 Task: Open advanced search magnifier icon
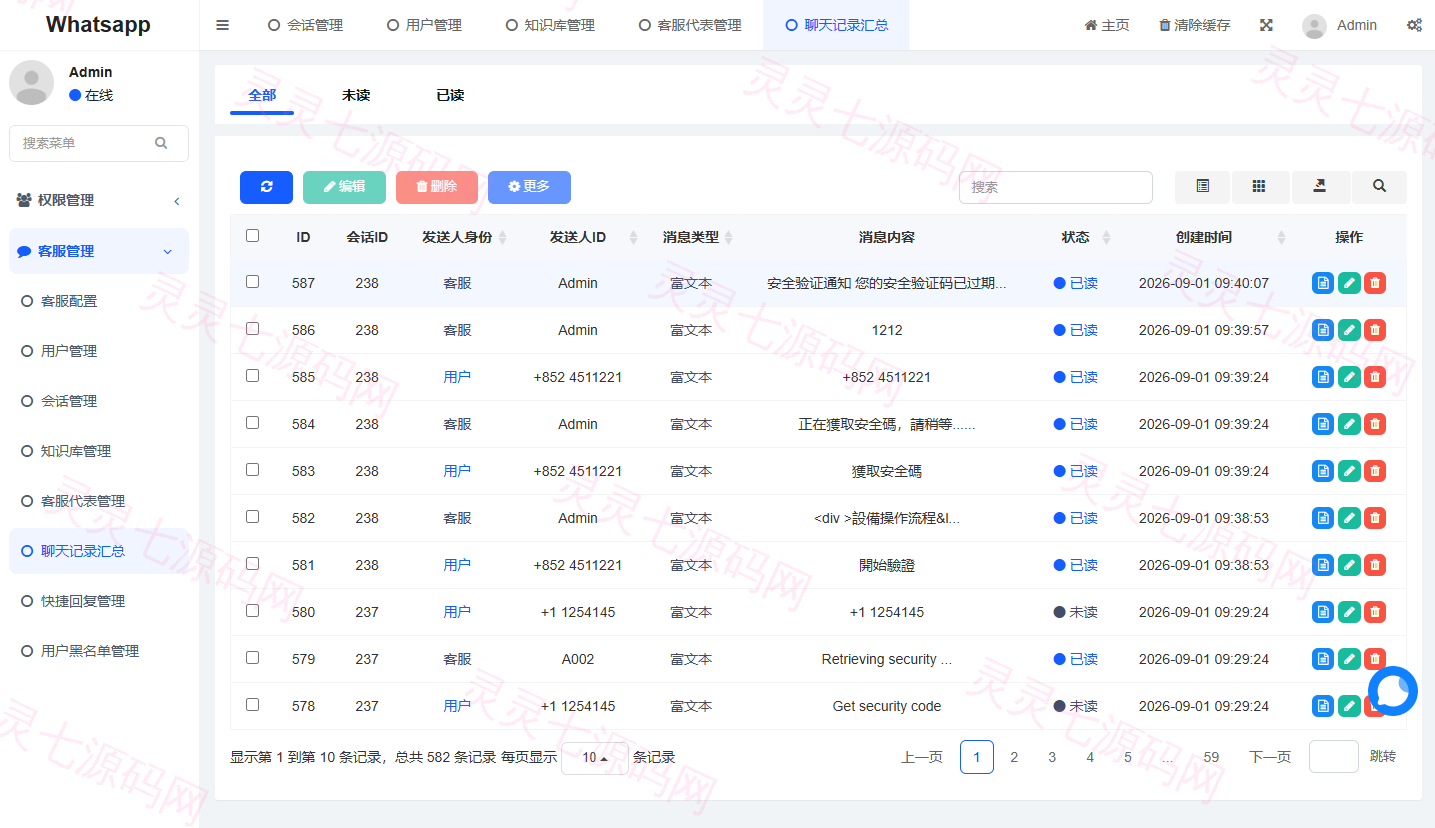1379,187
